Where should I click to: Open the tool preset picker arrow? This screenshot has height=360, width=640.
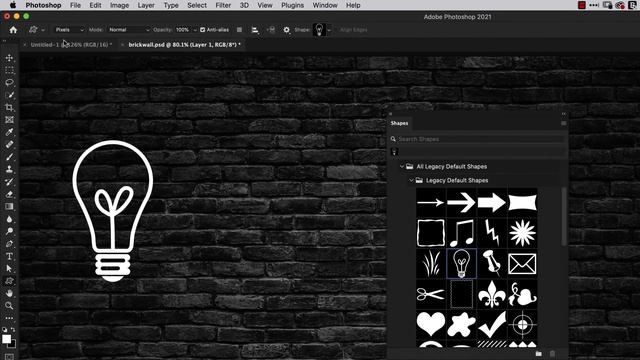click(x=43, y=30)
